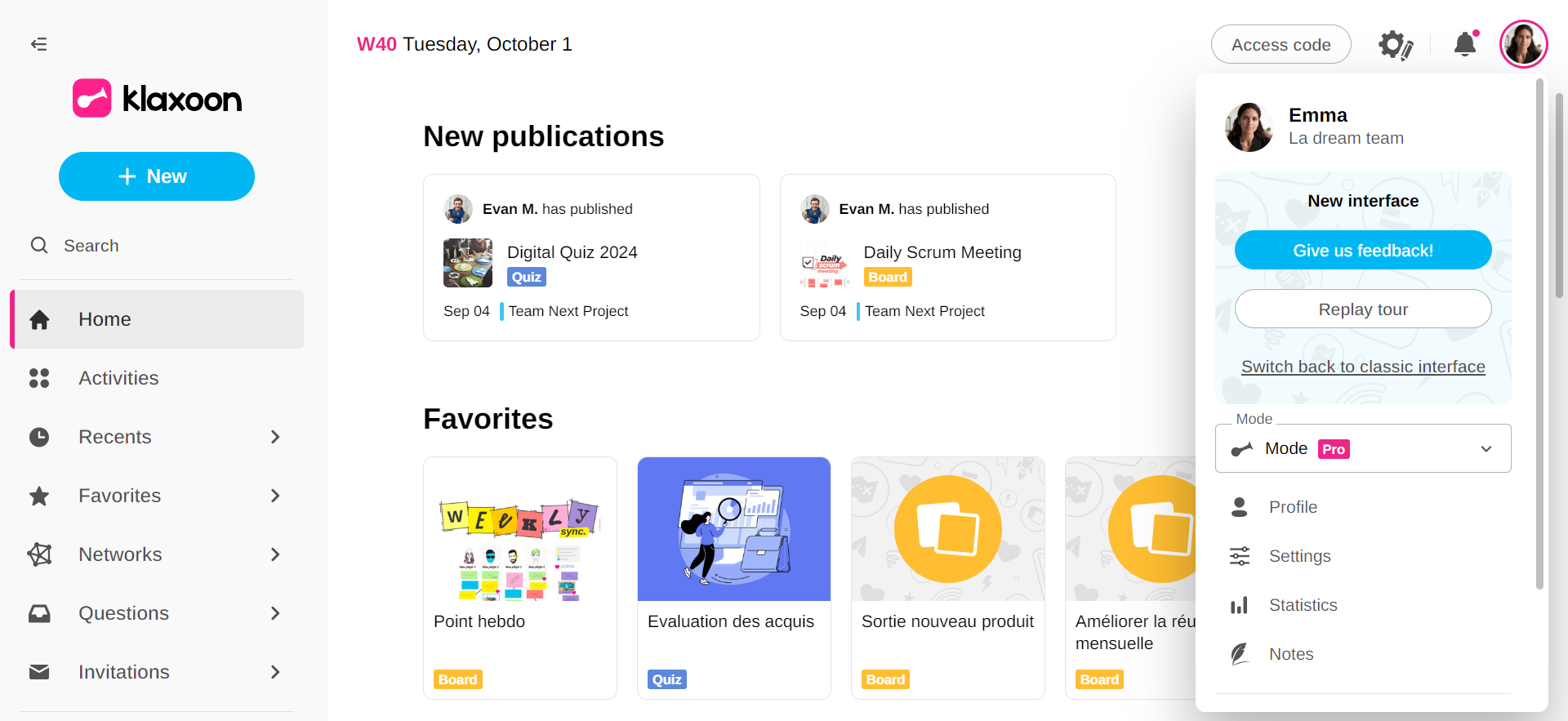
Task: Open the Point hebdo board thumbnail
Action: pos(519,529)
